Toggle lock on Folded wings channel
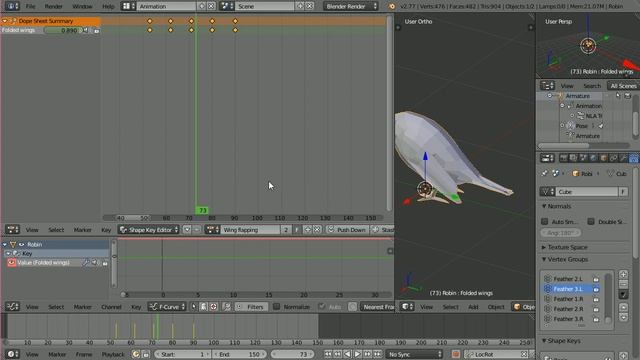The height and width of the screenshot is (360, 640). click(x=96, y=31)
